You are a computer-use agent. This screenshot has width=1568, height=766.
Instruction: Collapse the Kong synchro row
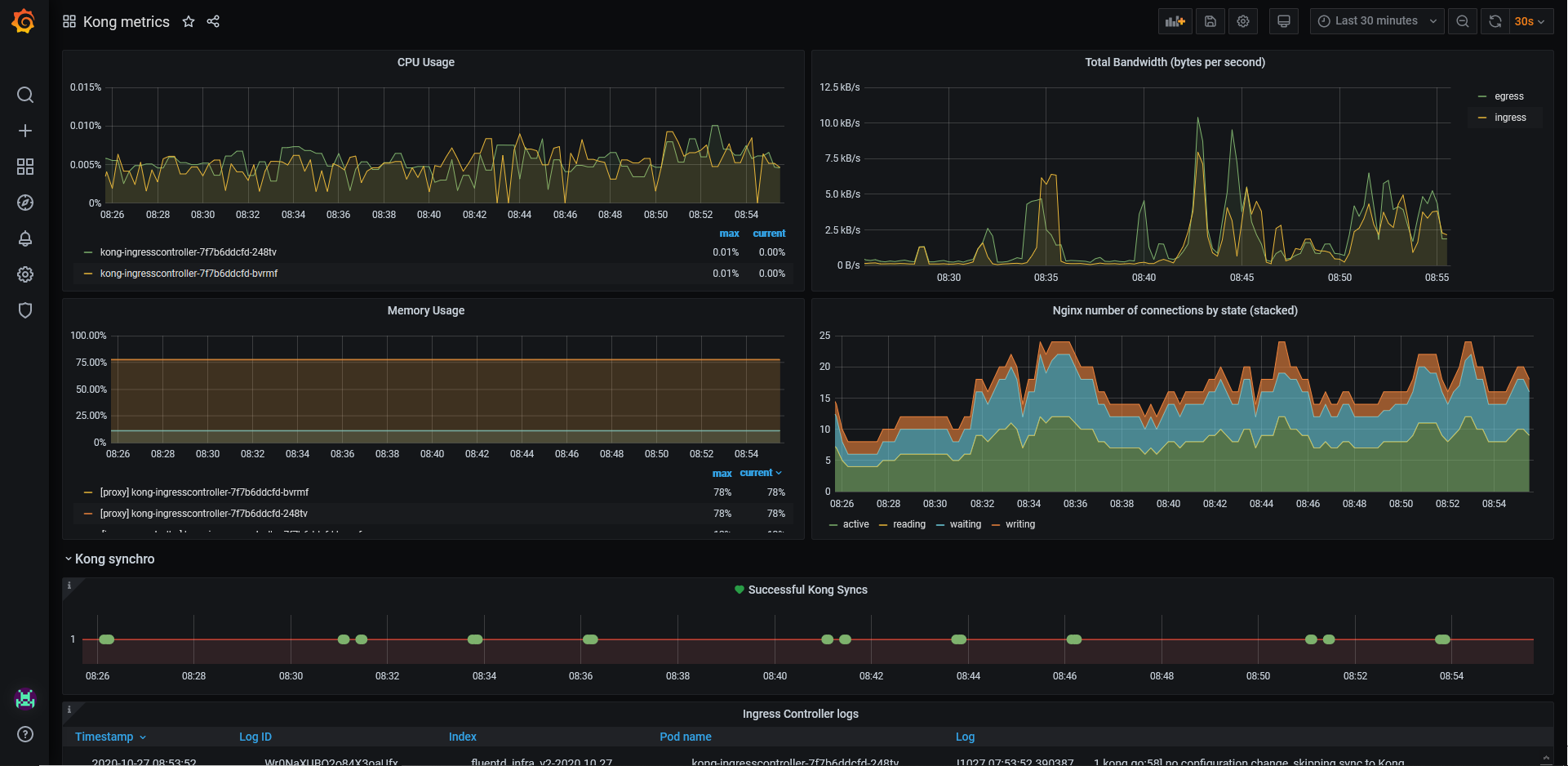click(x=109, y=559)
